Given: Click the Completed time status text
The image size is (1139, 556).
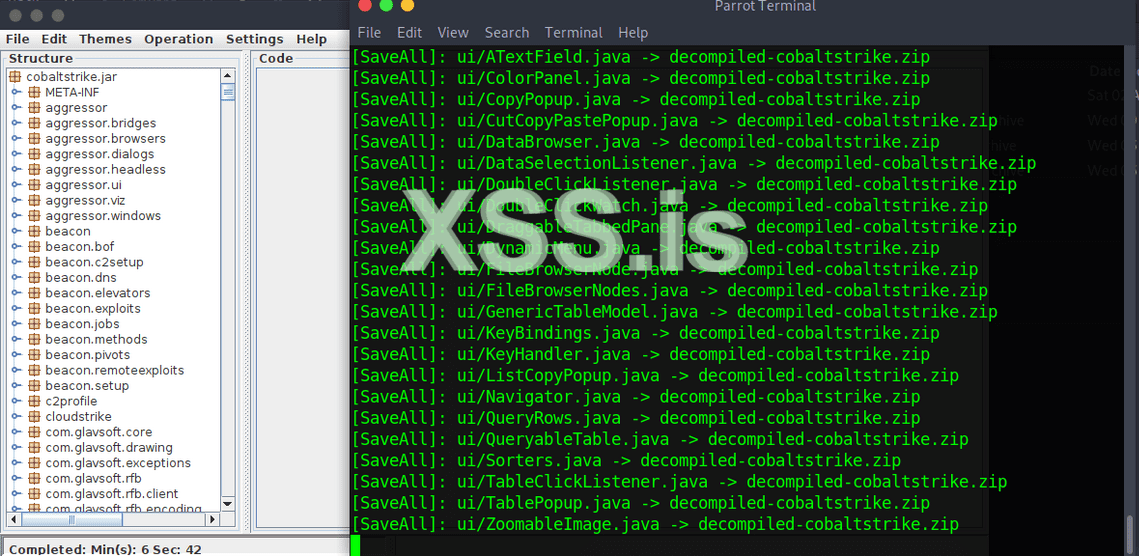Looking at the screenshot, I should coord(105,549).
